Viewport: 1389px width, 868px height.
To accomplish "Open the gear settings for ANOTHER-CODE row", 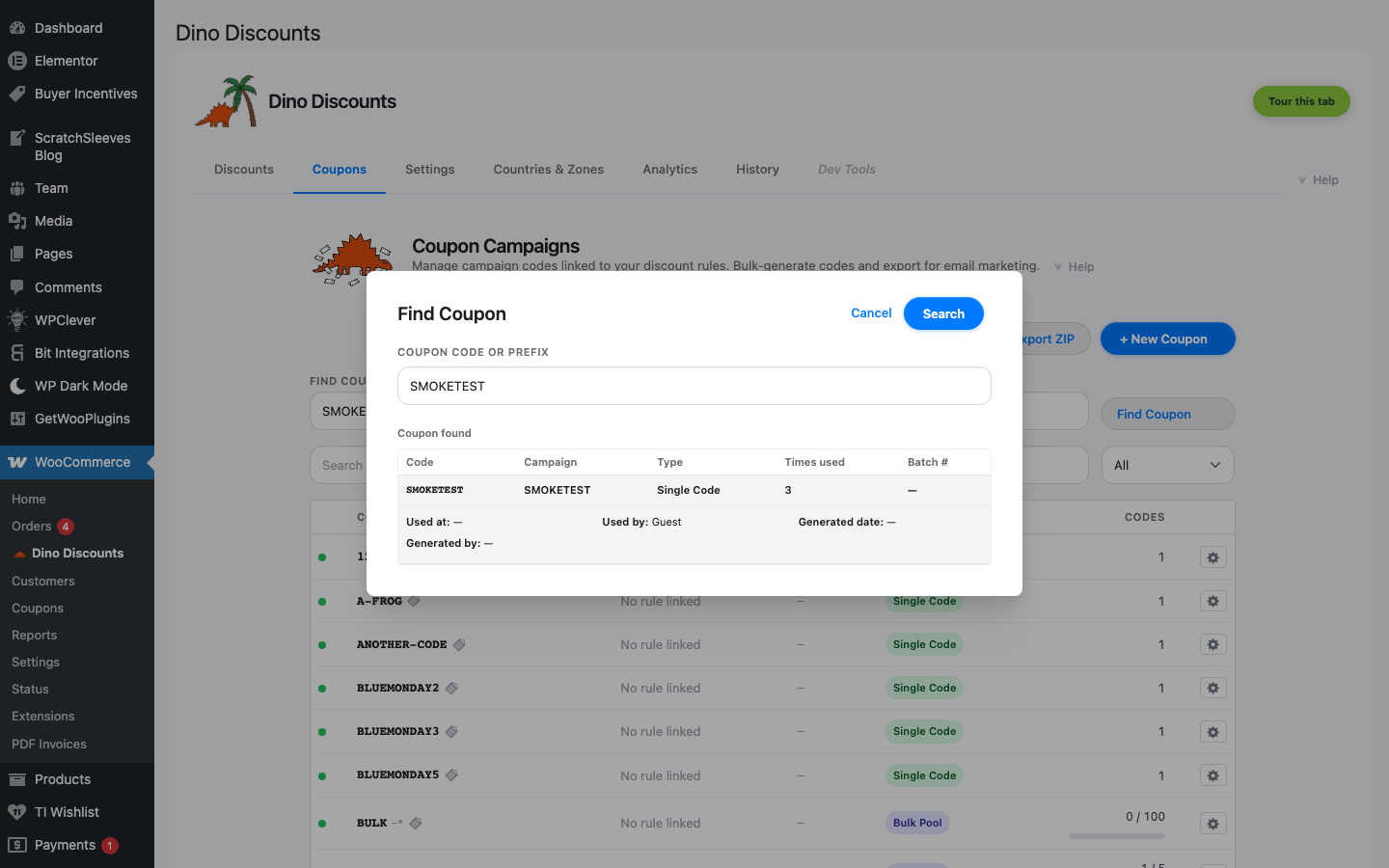I will click(1213, 644).
